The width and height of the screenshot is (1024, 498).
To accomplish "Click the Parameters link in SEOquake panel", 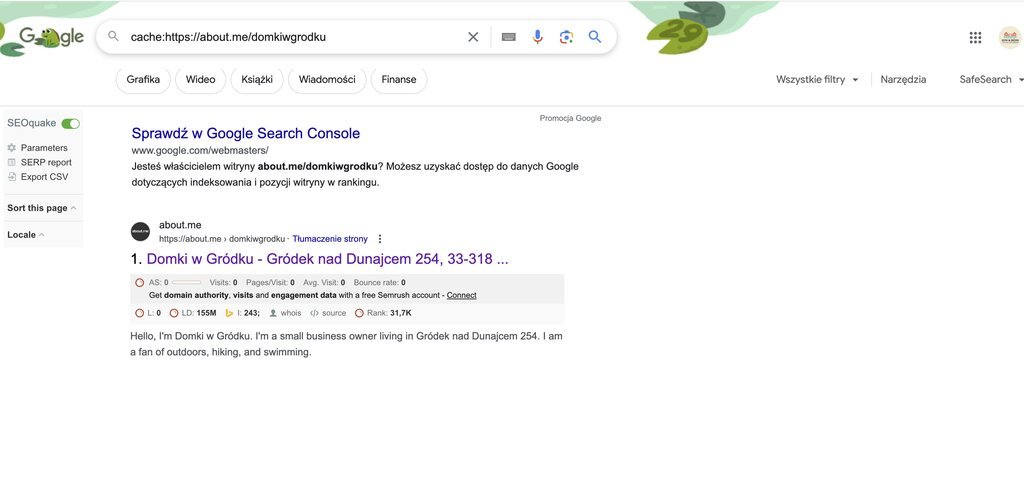I will (44, 148).
